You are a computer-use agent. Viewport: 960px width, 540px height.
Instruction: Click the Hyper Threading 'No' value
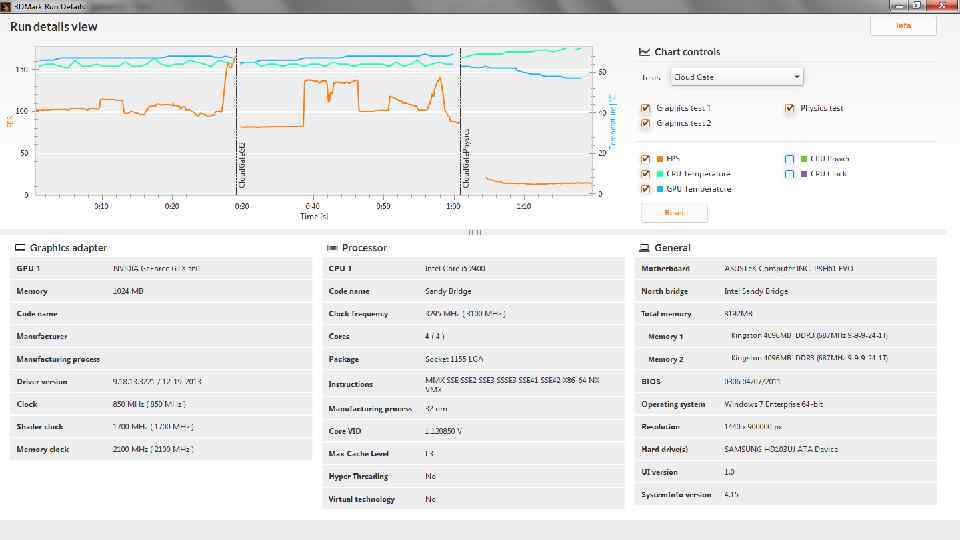coord(430,476)
